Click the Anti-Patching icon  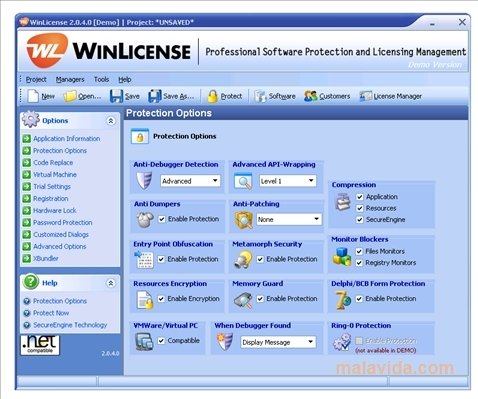pyautogui.click(x=244, y=220)
